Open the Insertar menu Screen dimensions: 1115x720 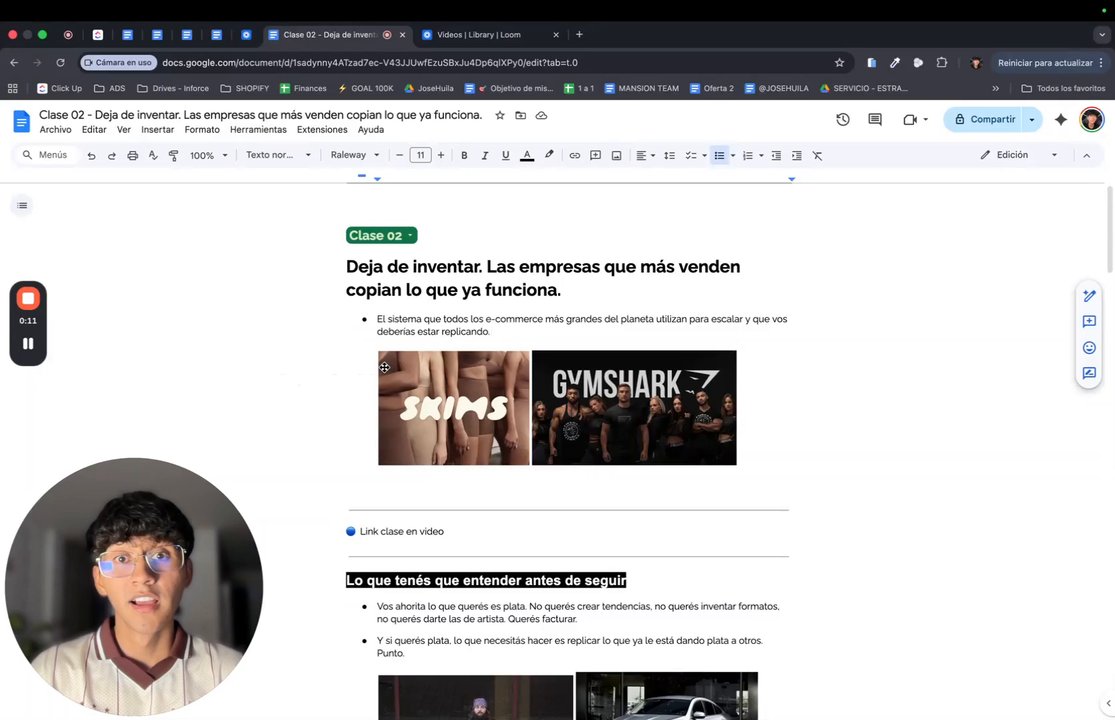point(158,129)
